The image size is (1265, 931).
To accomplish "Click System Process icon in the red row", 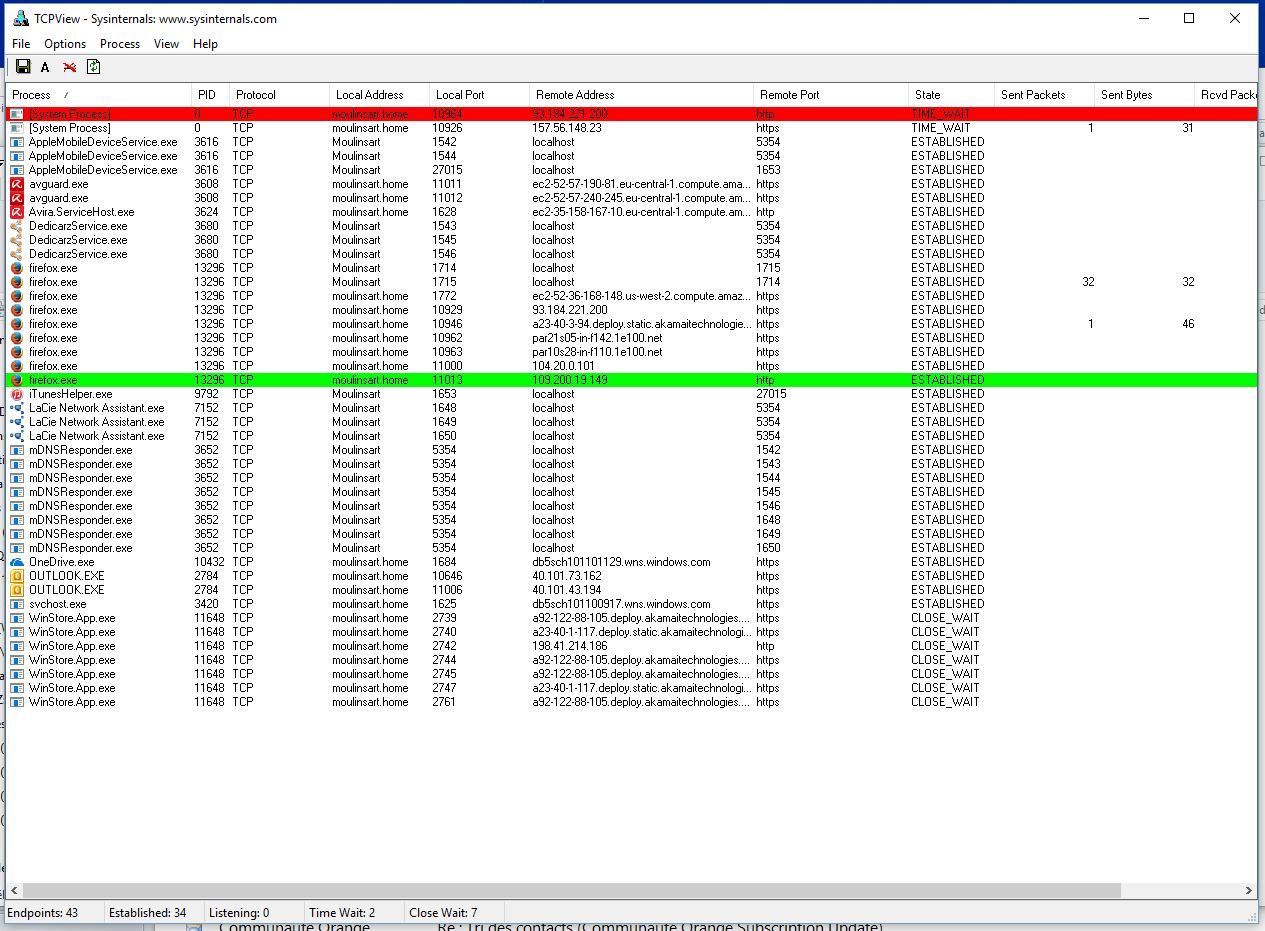I will (17, 114).
